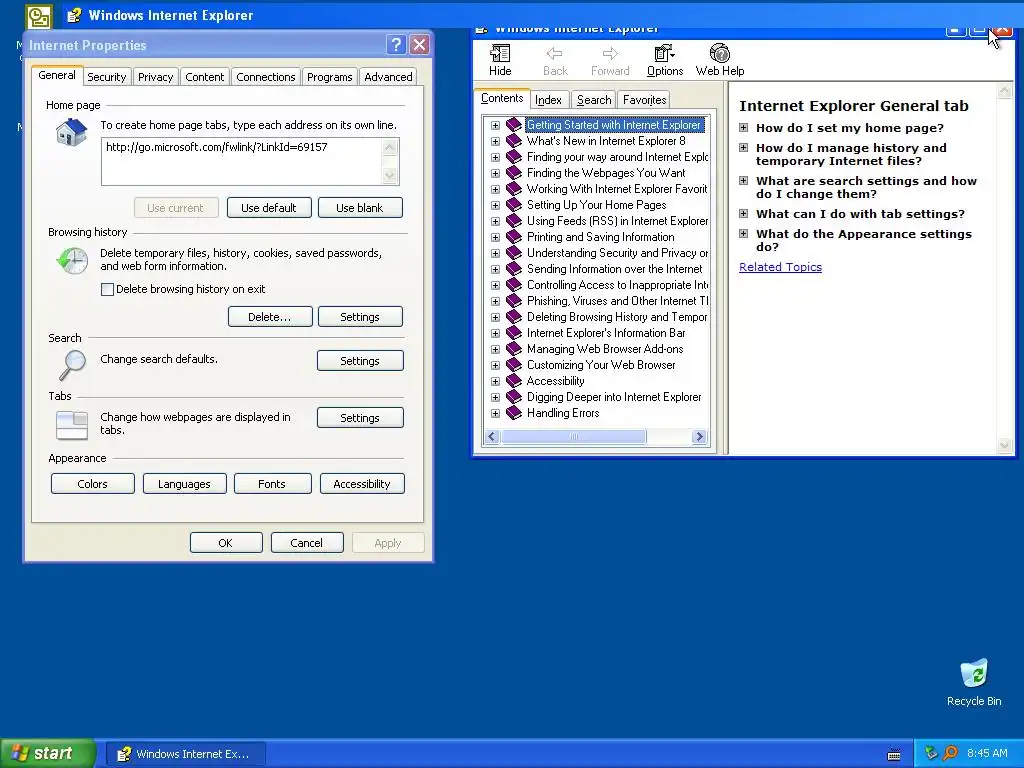This screenshot has width=1024, height=768.
Task: Click the book icon beside Setting Up Your Home Pages
Action: (x=514, y=204)
